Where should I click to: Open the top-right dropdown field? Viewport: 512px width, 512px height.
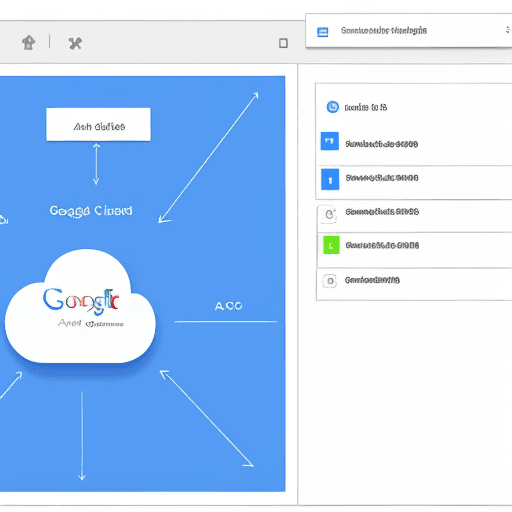pyautogui.click(x=409, y=31)
